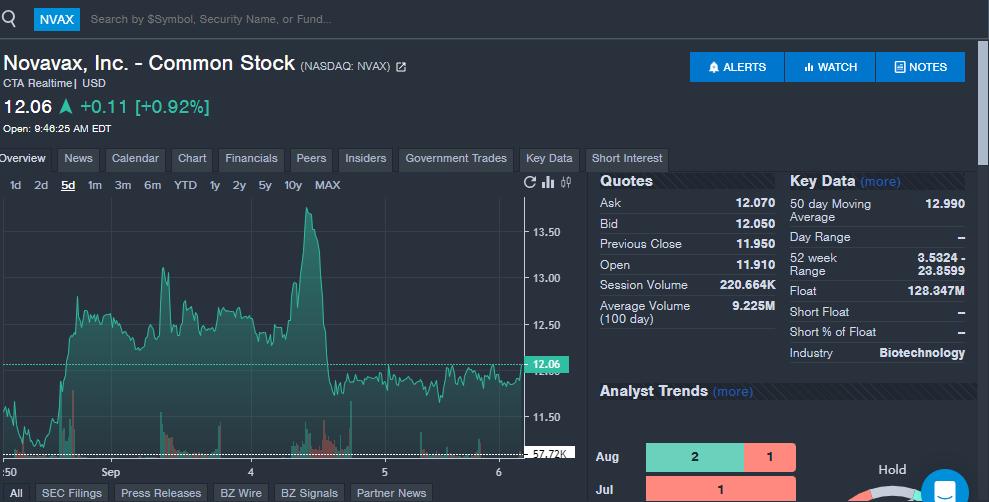Open the chat support bubble icon
The width and height of the screenshot is (989, 502).
pyautogui.click(x=945, y=487)
